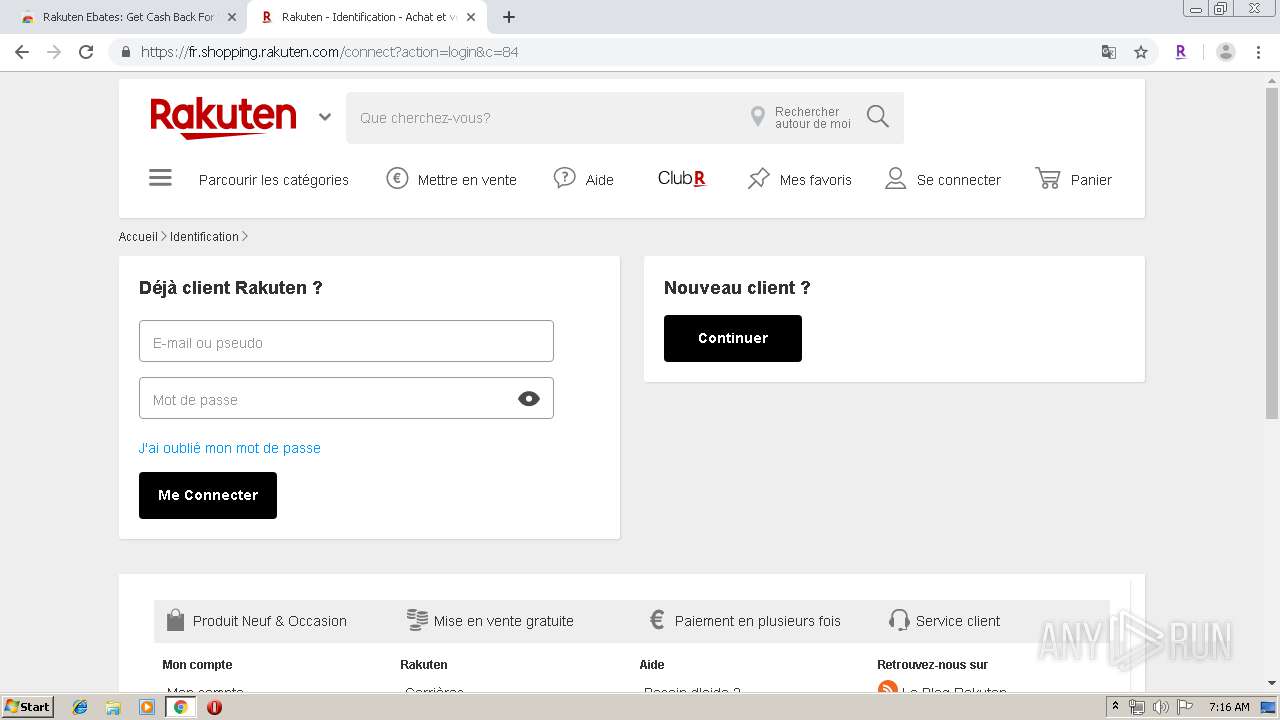
Task: Reload the page
Action: [x=86, y=52]
